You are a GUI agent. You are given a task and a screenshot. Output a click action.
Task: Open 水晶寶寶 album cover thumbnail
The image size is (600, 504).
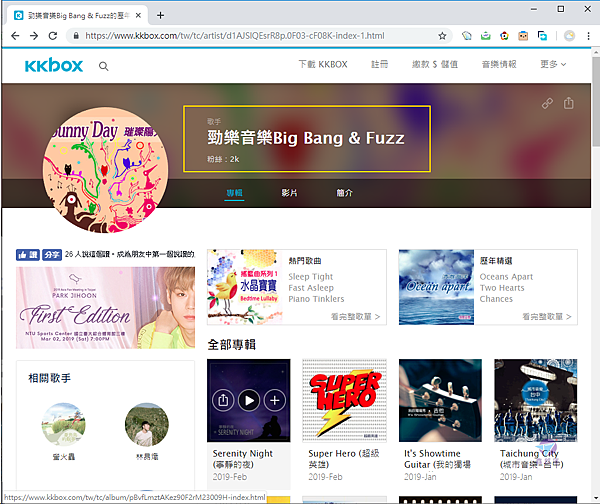(245, 287)
